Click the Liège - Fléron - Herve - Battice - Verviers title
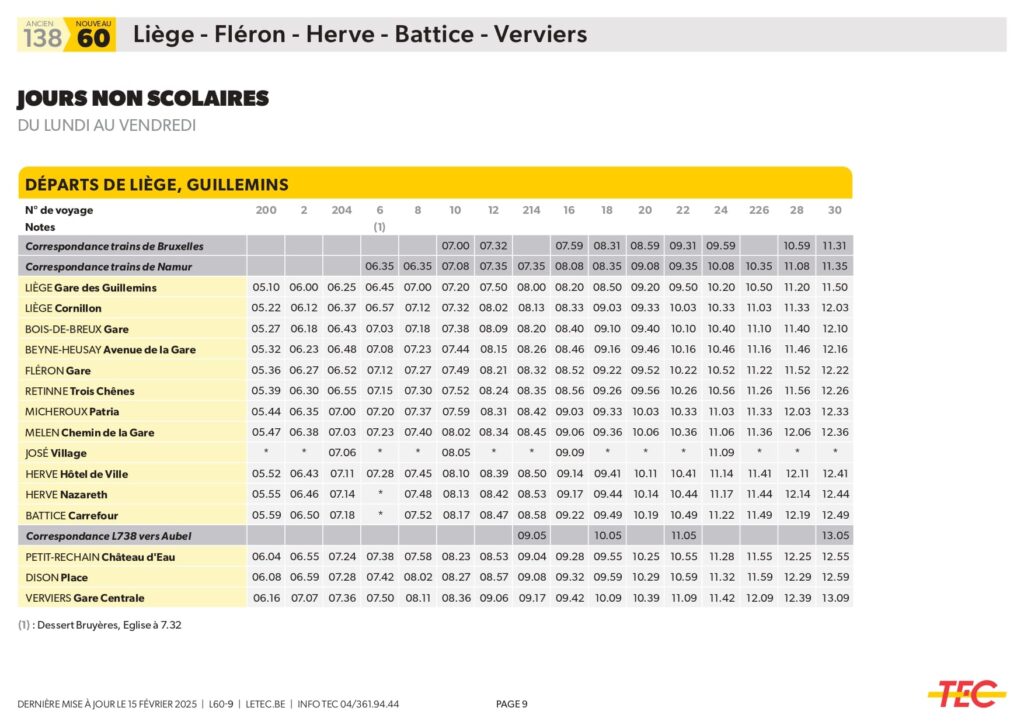1024x725 pixels. [360, 35]
